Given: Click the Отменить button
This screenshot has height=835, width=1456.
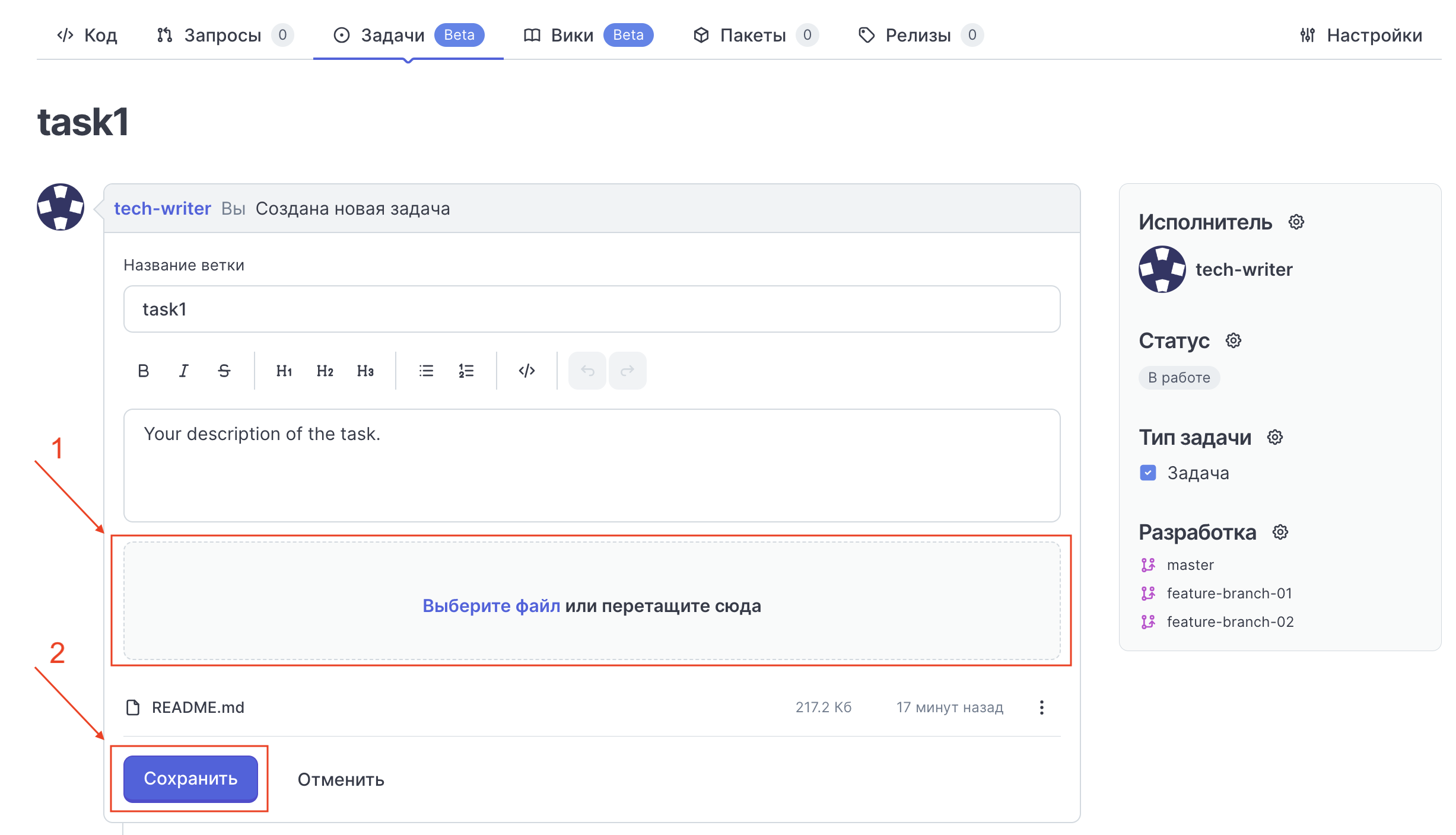Looking at the screenshot, I should [341, 779].
